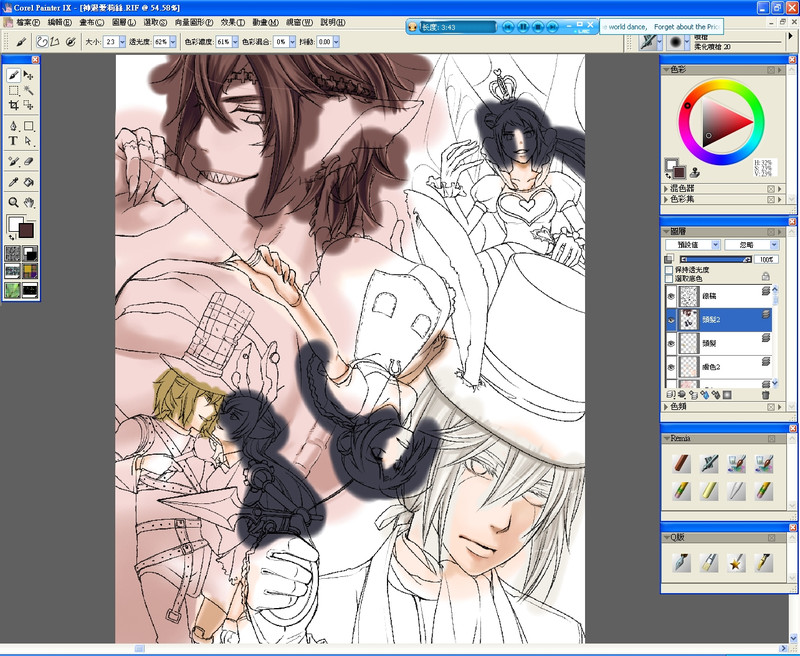Pick the first brown brush in Remia palette
Viewport: 800px width, 656px height.
(x=682, y=463)
